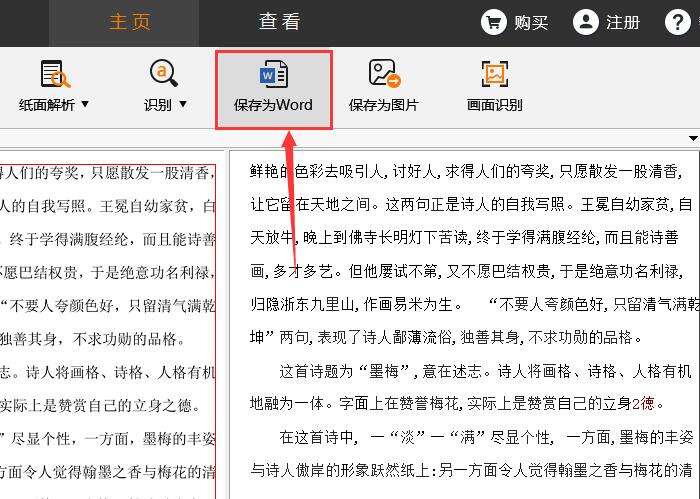700x499 pixels.
Task: Click the 保存为图片 label
Action: point(384,105)
